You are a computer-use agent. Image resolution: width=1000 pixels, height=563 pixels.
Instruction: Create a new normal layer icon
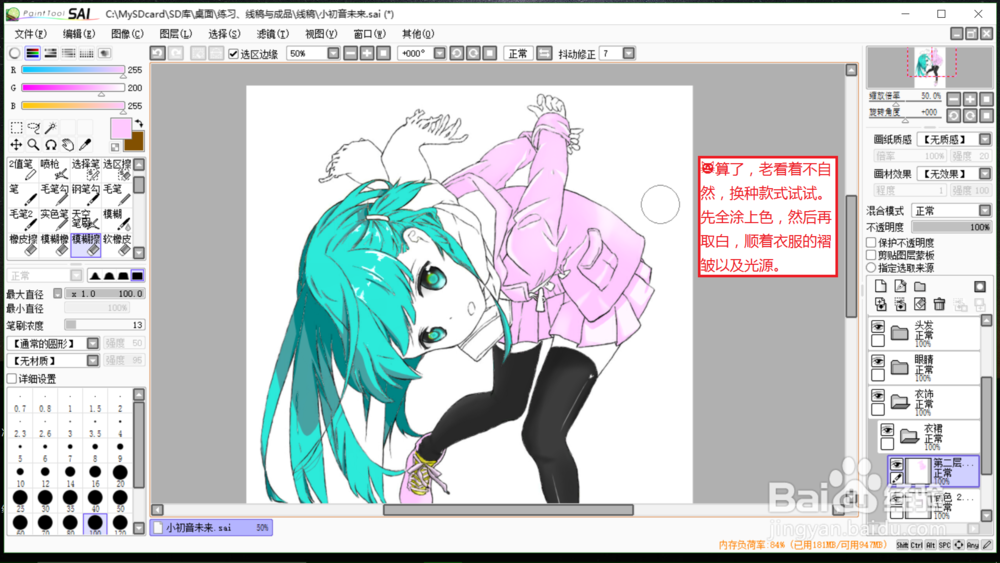point(880,286)
